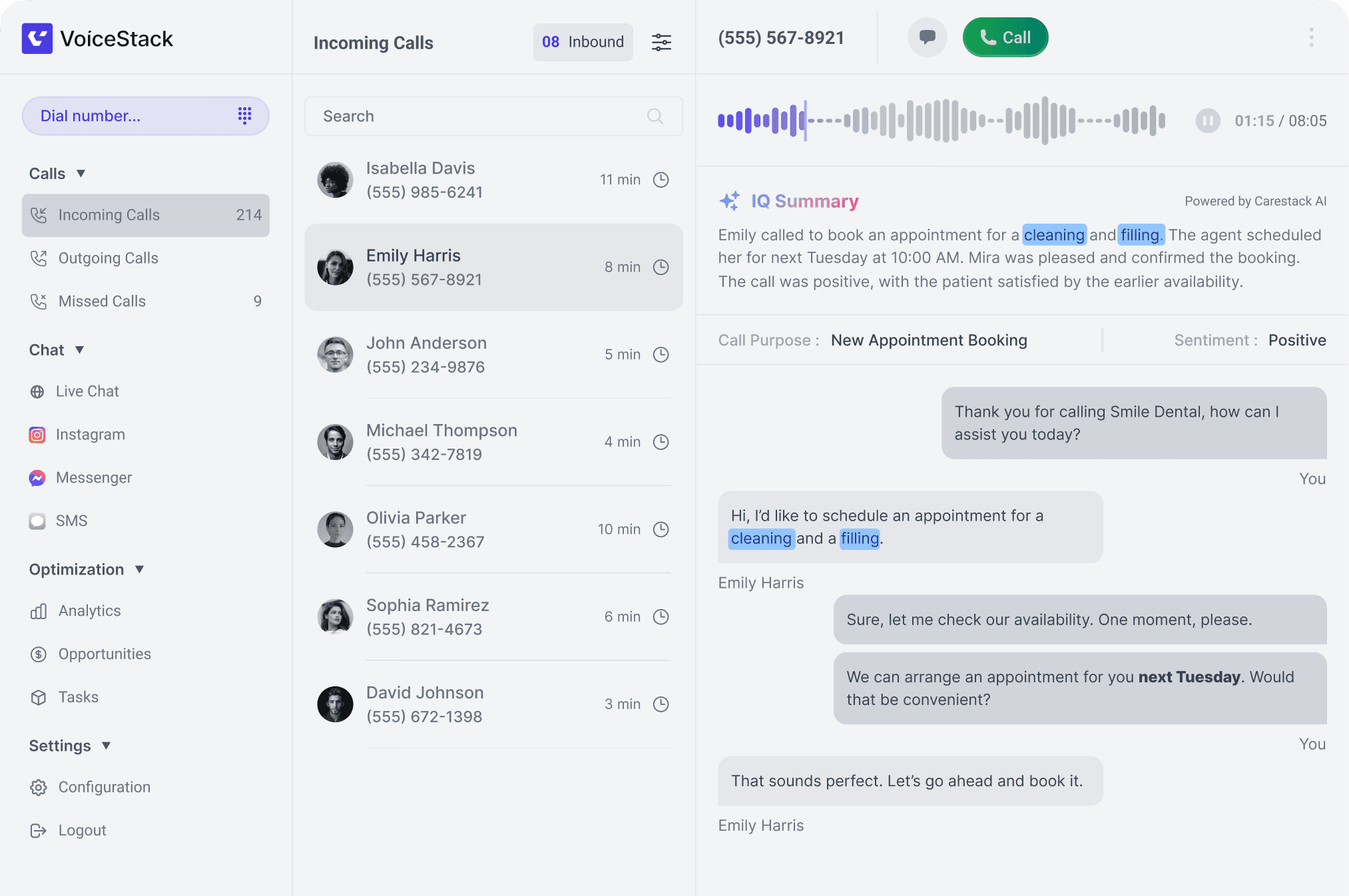Collapse the Optimization section

[139, 570]
